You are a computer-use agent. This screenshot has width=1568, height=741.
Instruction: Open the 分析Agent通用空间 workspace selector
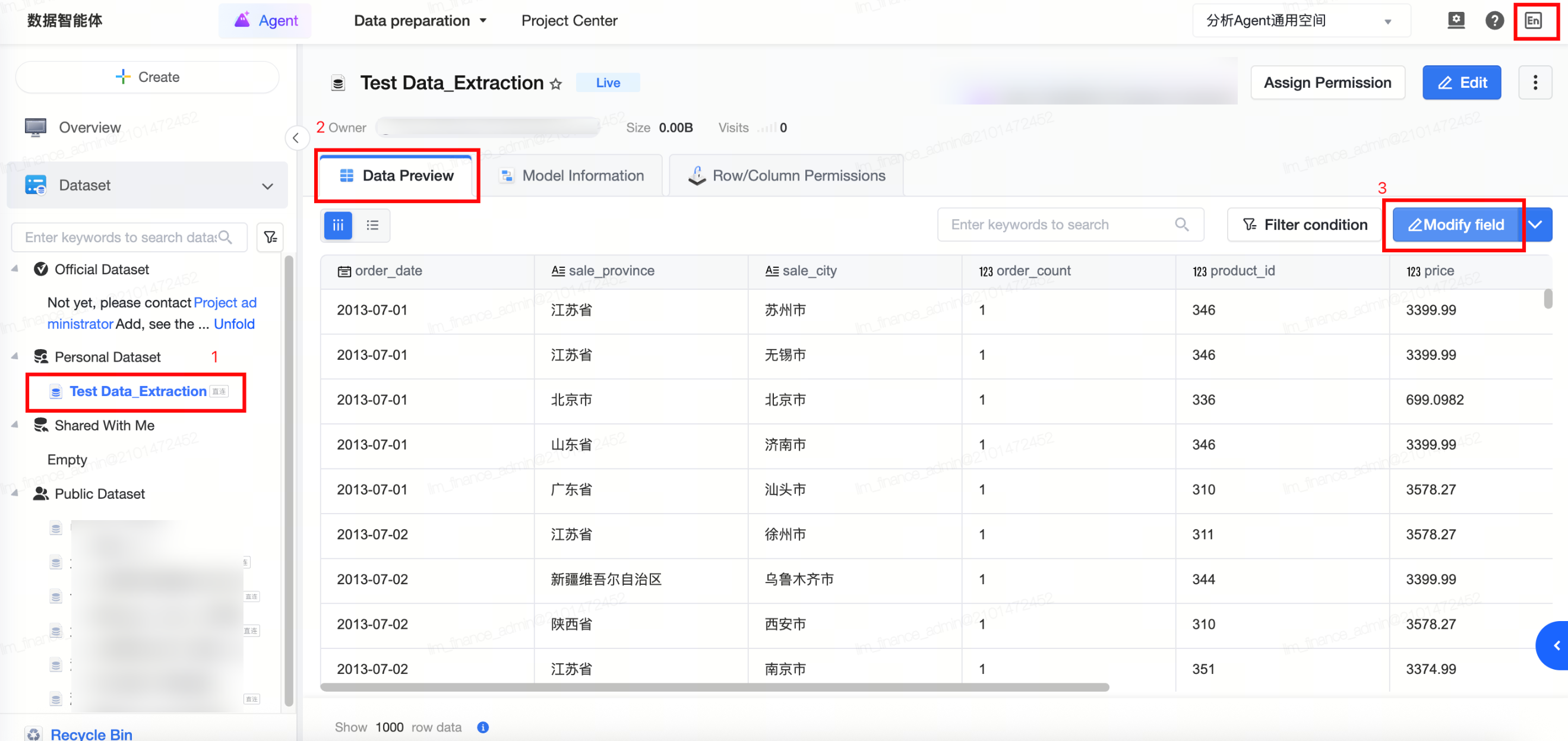coord(1300,21)
